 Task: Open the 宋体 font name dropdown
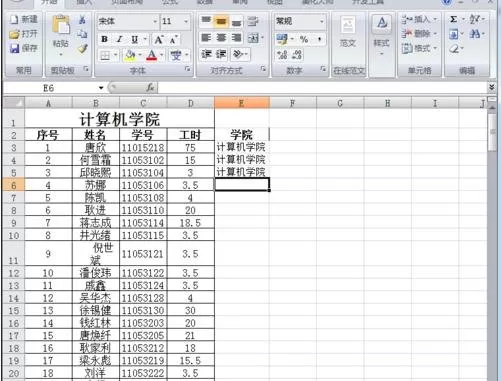click(155, 22)
